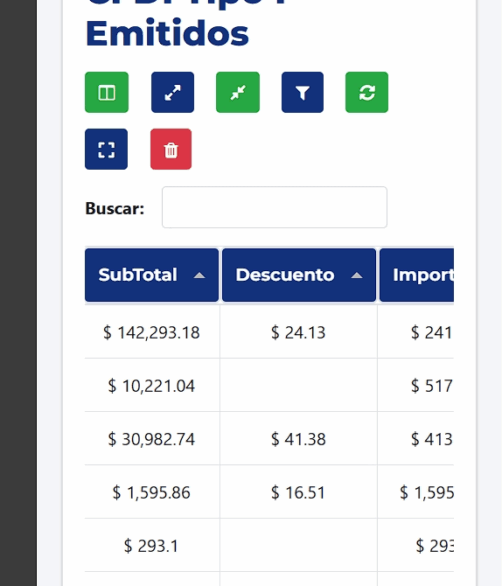Image resolution: width=502 pixels, height=586 pixels.
Task: Click the $ 41.38 discount cell
Action: click(298, 439)
